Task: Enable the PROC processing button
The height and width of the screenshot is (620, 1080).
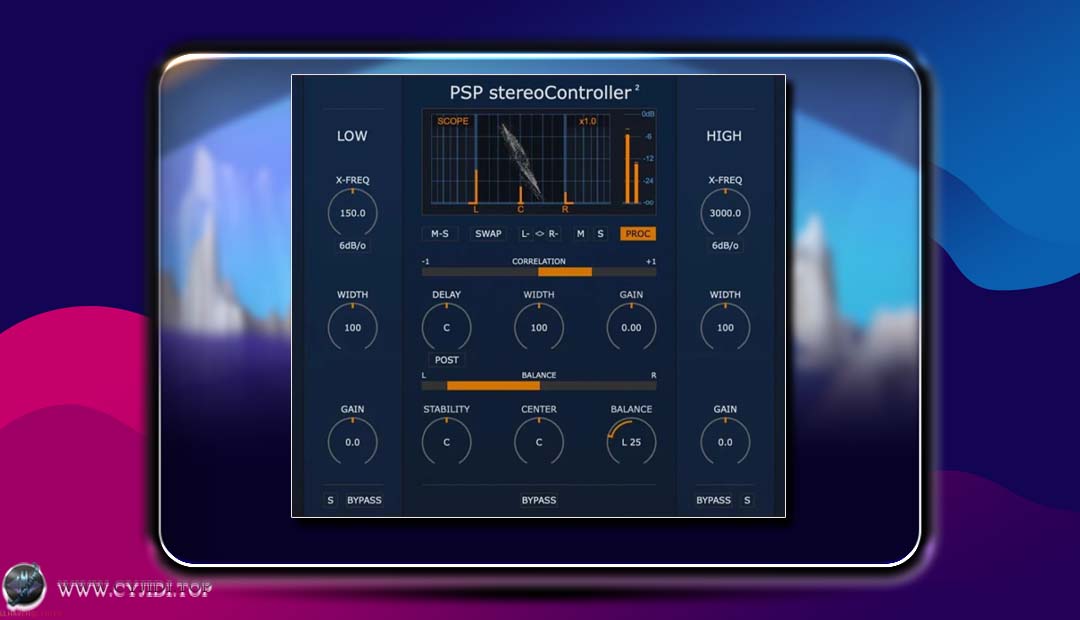Action: click(638, 234)
